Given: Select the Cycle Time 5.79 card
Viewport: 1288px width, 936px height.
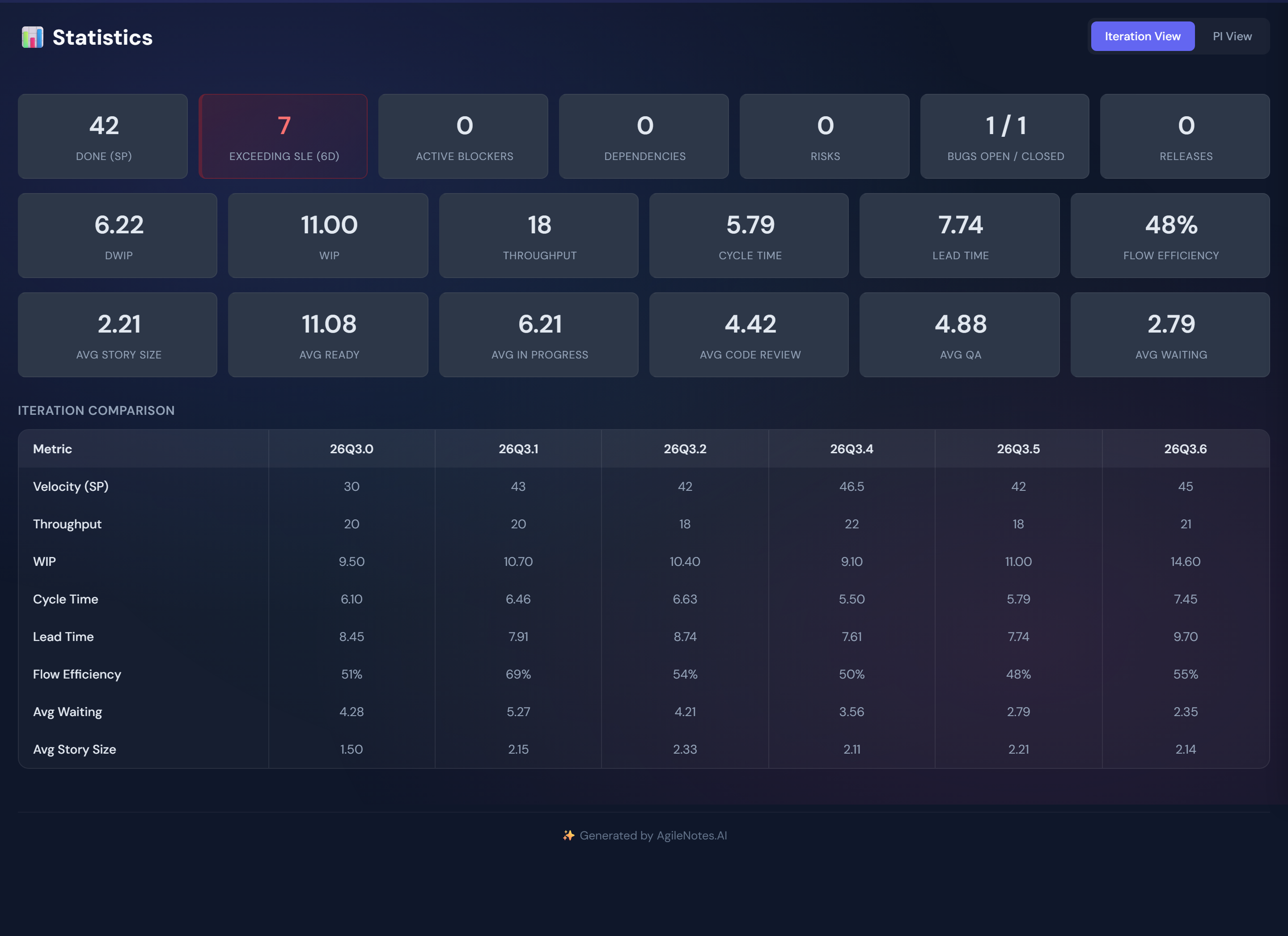Looking at the screenshot, I should coord(749,236).
